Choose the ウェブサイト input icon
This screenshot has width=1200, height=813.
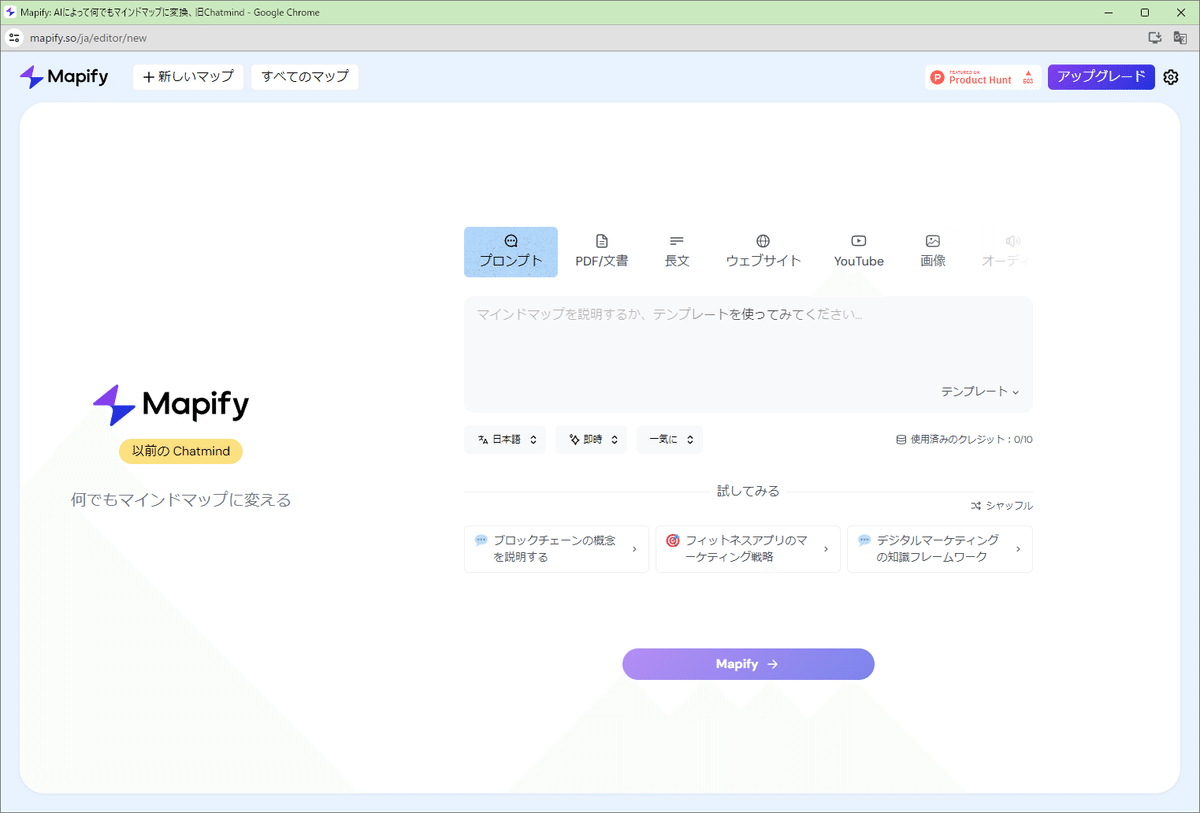(763, 250)
